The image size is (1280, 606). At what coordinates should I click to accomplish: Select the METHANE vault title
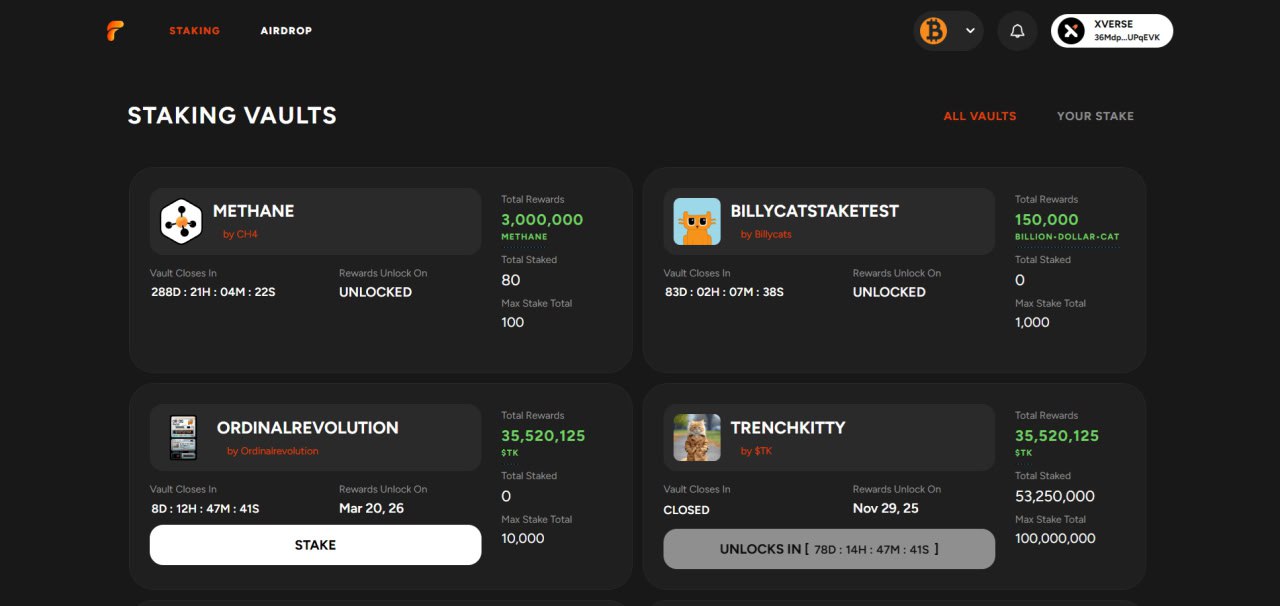click(x=253, y=211)
